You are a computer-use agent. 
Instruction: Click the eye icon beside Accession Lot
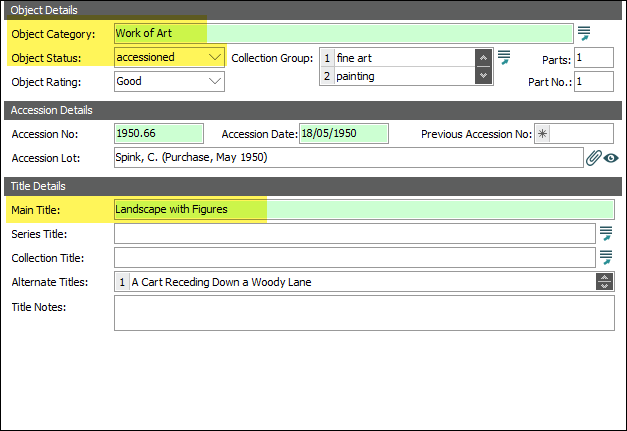pos(610,158)
